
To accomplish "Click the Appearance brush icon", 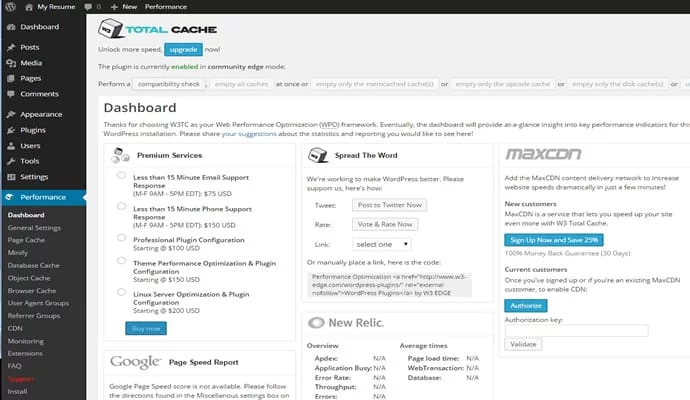I will point(11,114).
